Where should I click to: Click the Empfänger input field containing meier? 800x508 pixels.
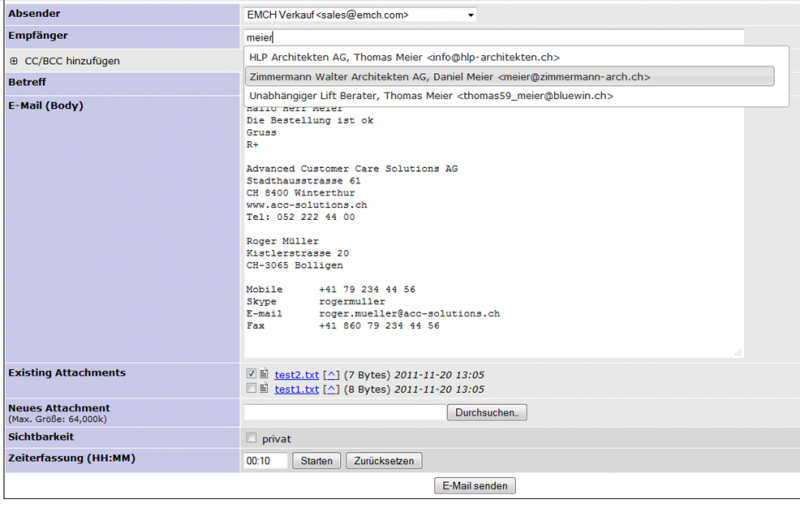494,37
